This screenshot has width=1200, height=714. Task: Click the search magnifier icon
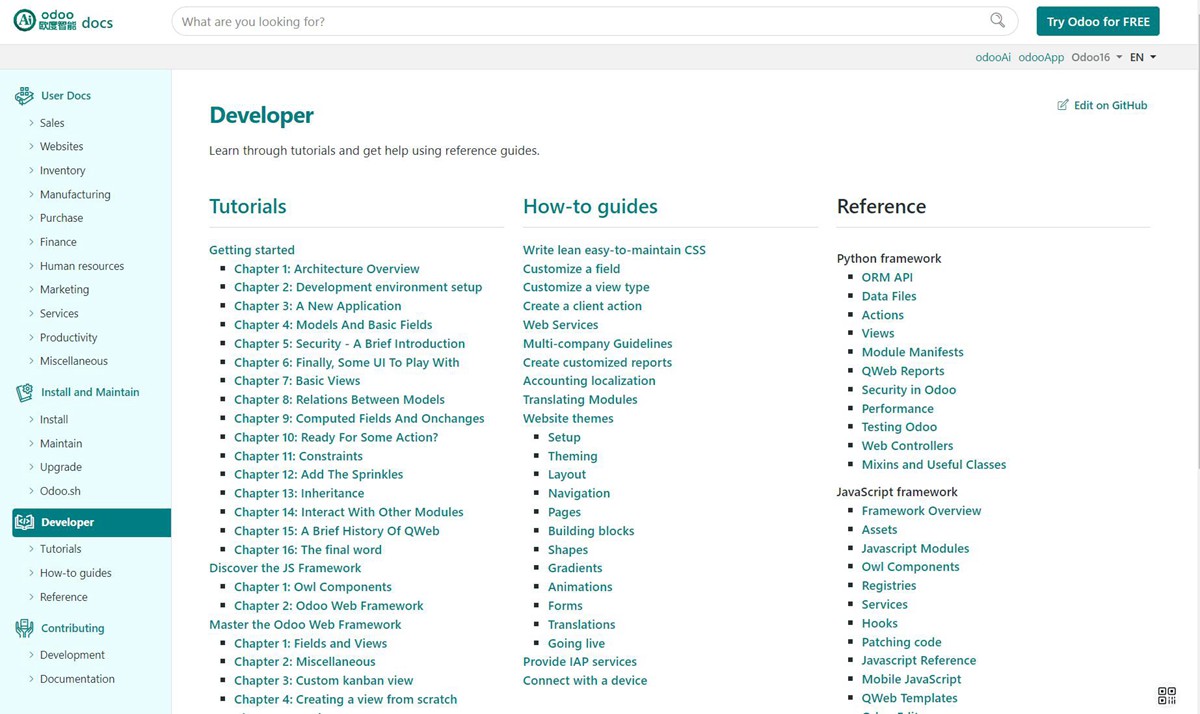click(999, 20)
